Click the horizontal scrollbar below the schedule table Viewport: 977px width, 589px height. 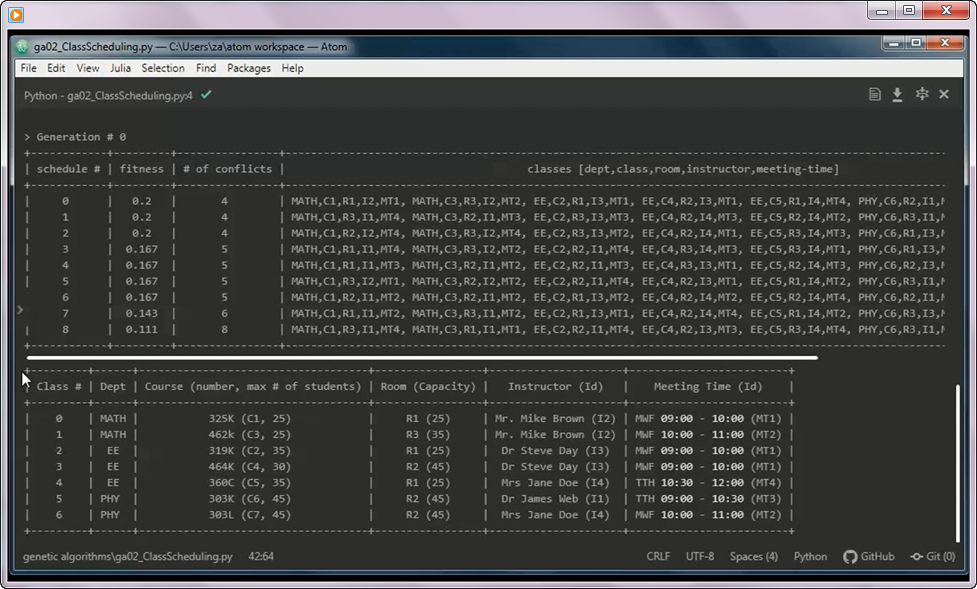coord(420,356)
